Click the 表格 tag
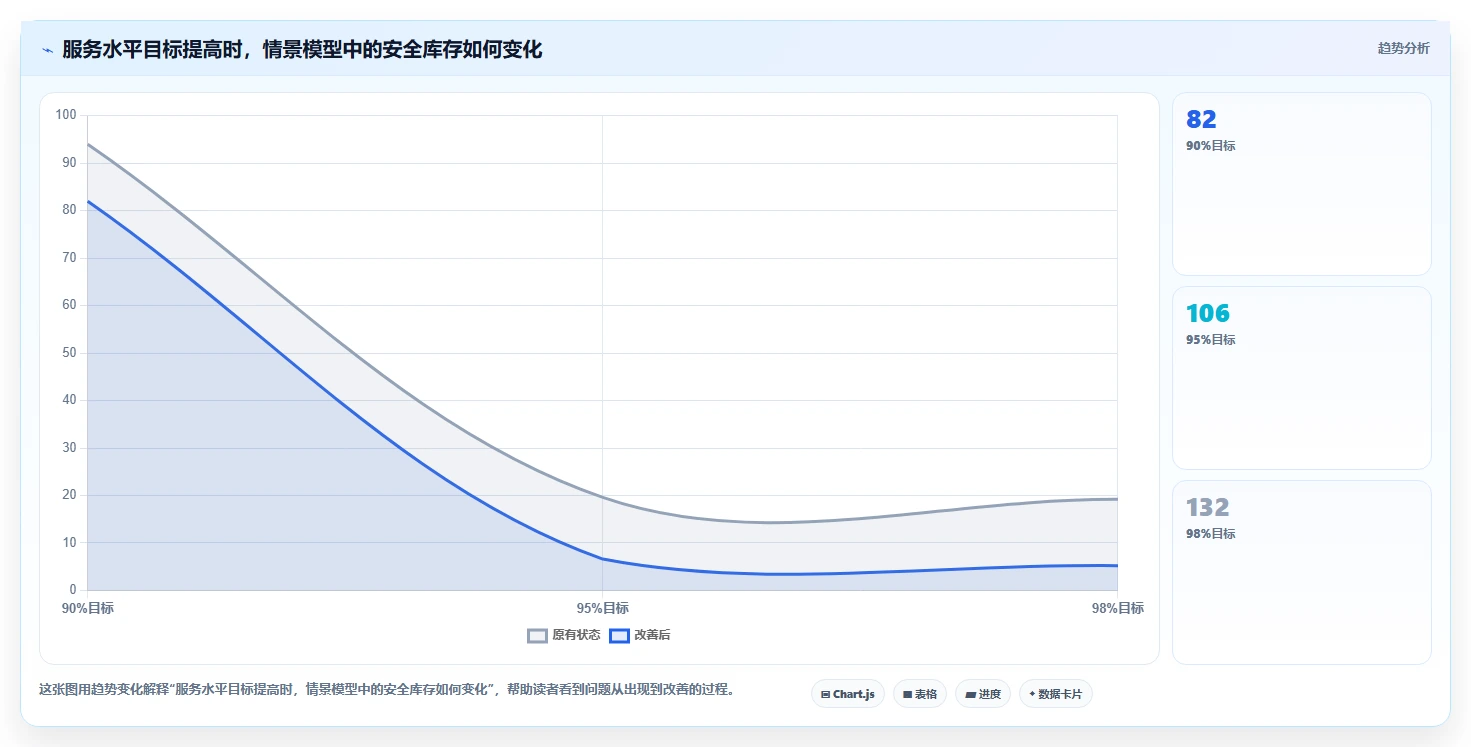 (x=919, y=694)
